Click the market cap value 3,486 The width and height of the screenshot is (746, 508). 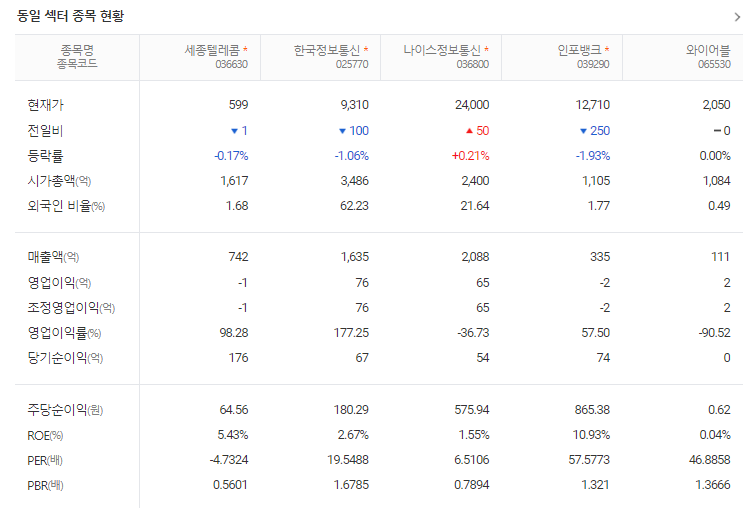(x=354, y=181)
